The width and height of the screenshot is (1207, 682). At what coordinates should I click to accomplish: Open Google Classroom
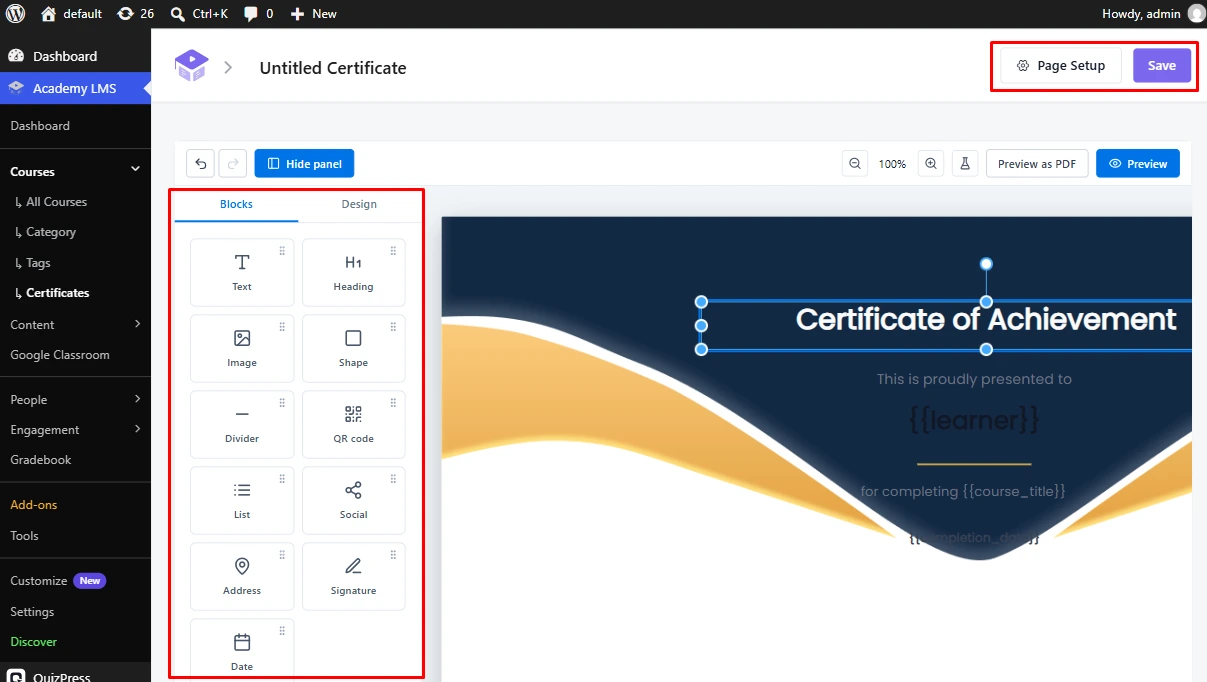point(60,355)
